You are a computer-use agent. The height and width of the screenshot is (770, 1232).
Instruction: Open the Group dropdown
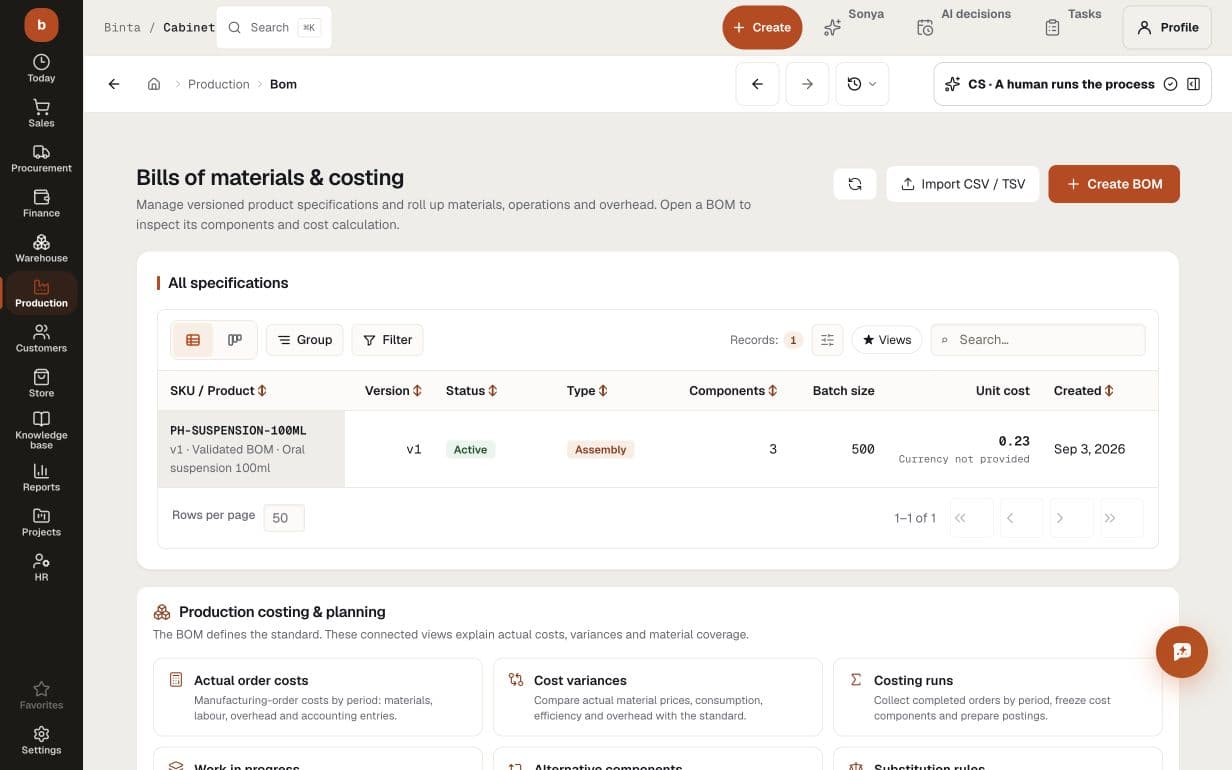pos(304,340)
